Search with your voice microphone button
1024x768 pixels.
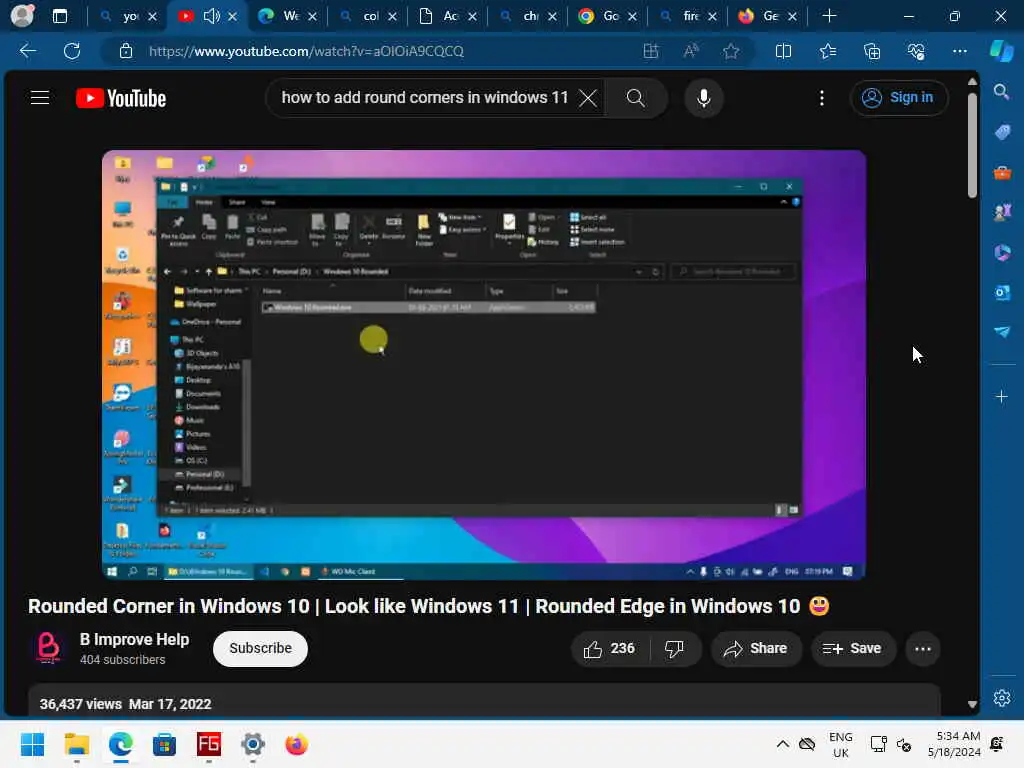coord(703,98)
